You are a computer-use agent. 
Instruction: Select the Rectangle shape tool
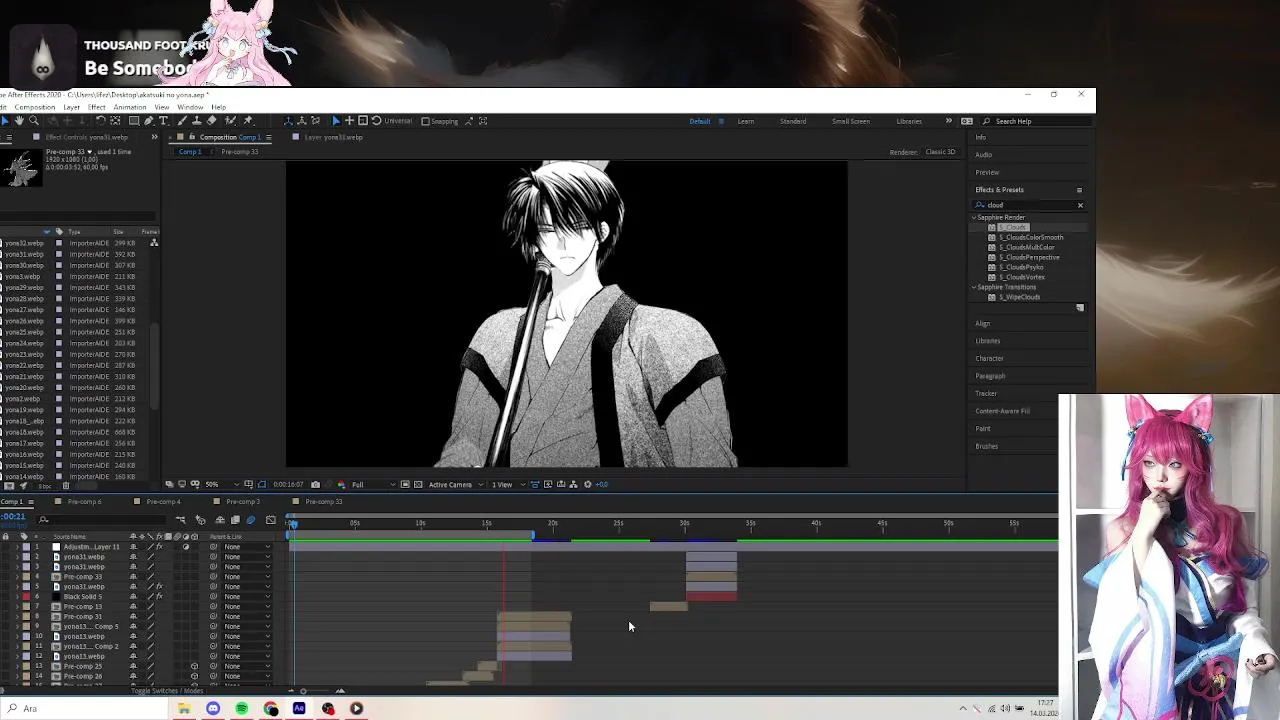(134, 120)
